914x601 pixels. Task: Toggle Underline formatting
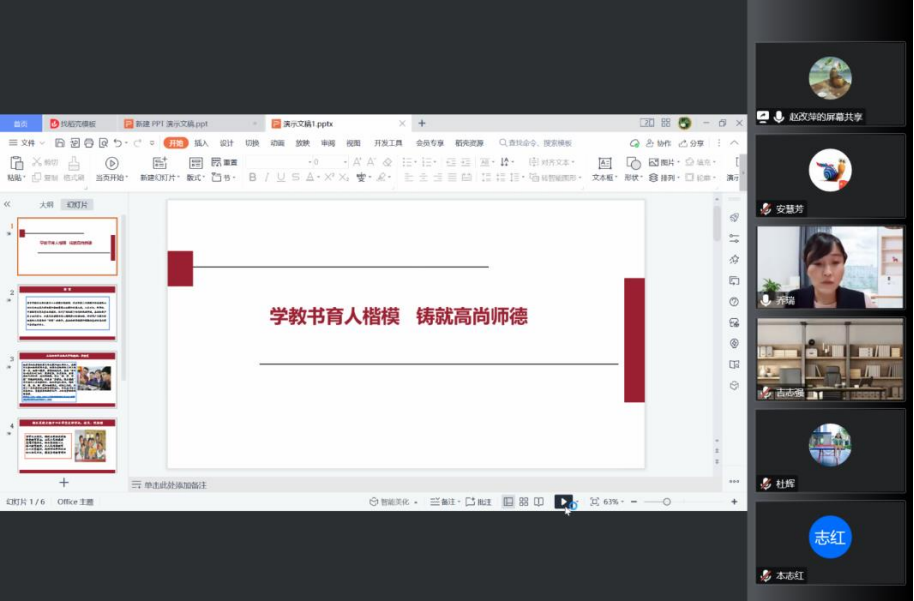(281, 178)
